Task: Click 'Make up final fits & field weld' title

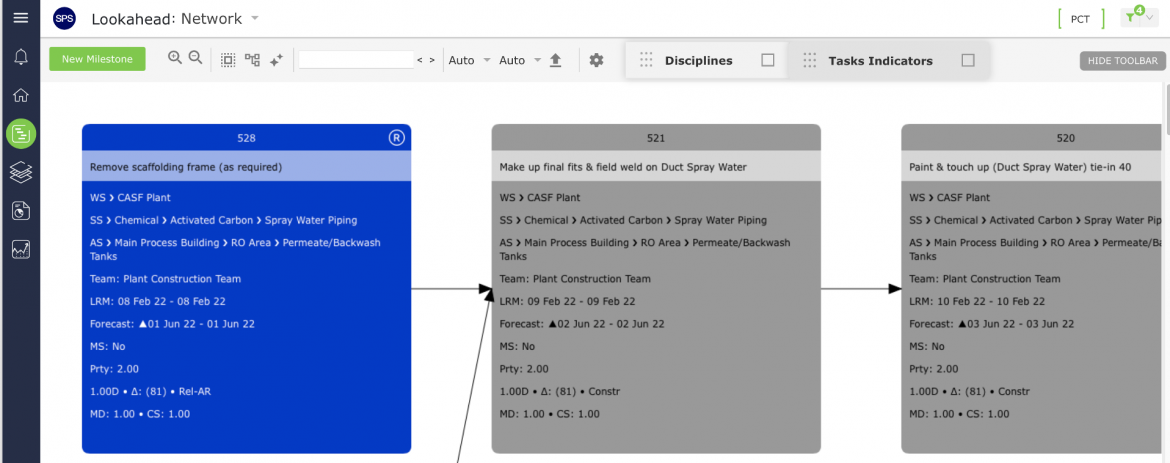Action: (623, 167)
